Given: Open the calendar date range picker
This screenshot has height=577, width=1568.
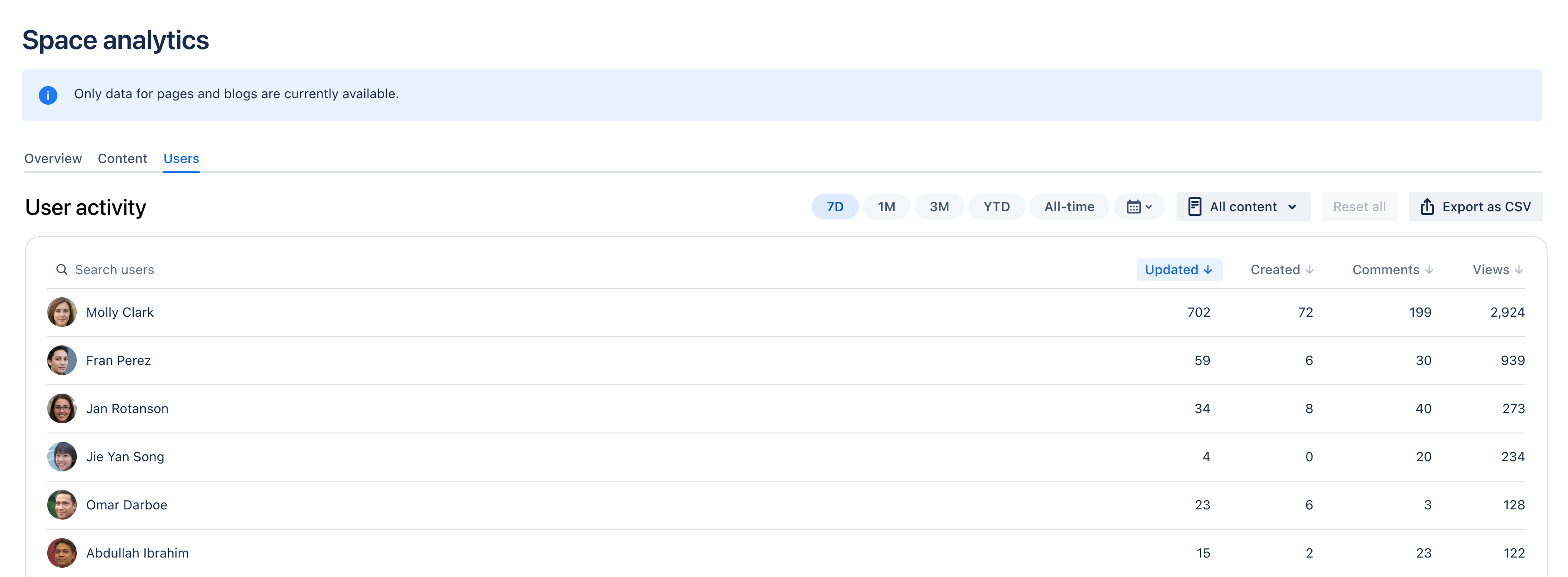Looking at the screenshot, I should pyautogui.click(x=1139, y=207).
